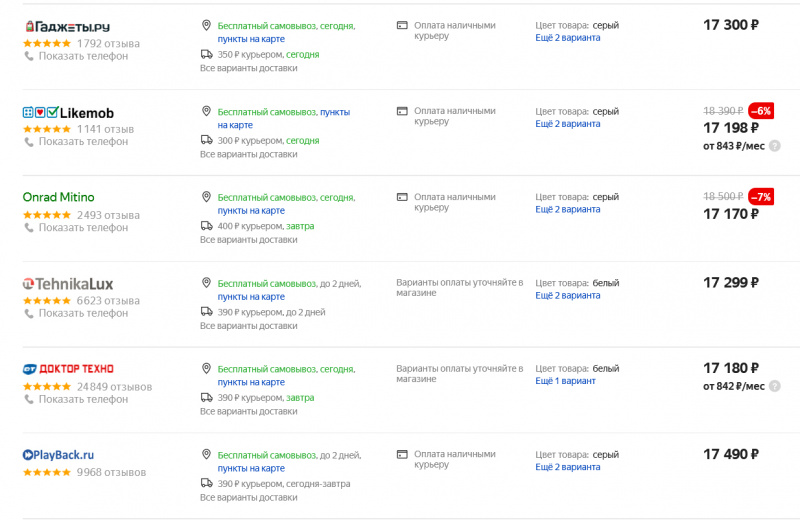Image resolution: width=800 pixels, height=520 pixels.
Task: Open the 24849 отзывов reviews for Доктор Техно
Action: point(114,387)
